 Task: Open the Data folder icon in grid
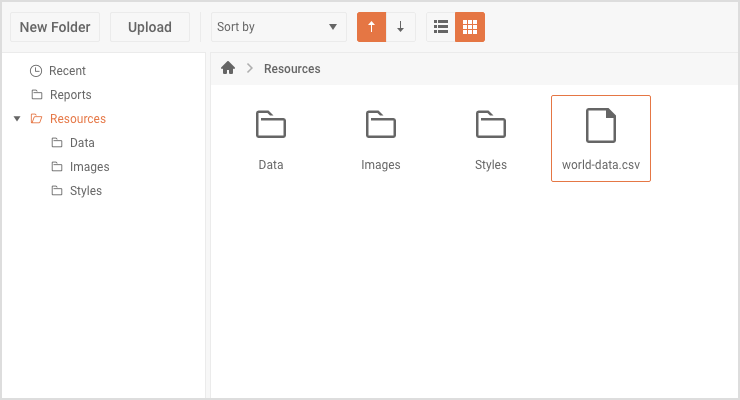[x=271, y=125]
